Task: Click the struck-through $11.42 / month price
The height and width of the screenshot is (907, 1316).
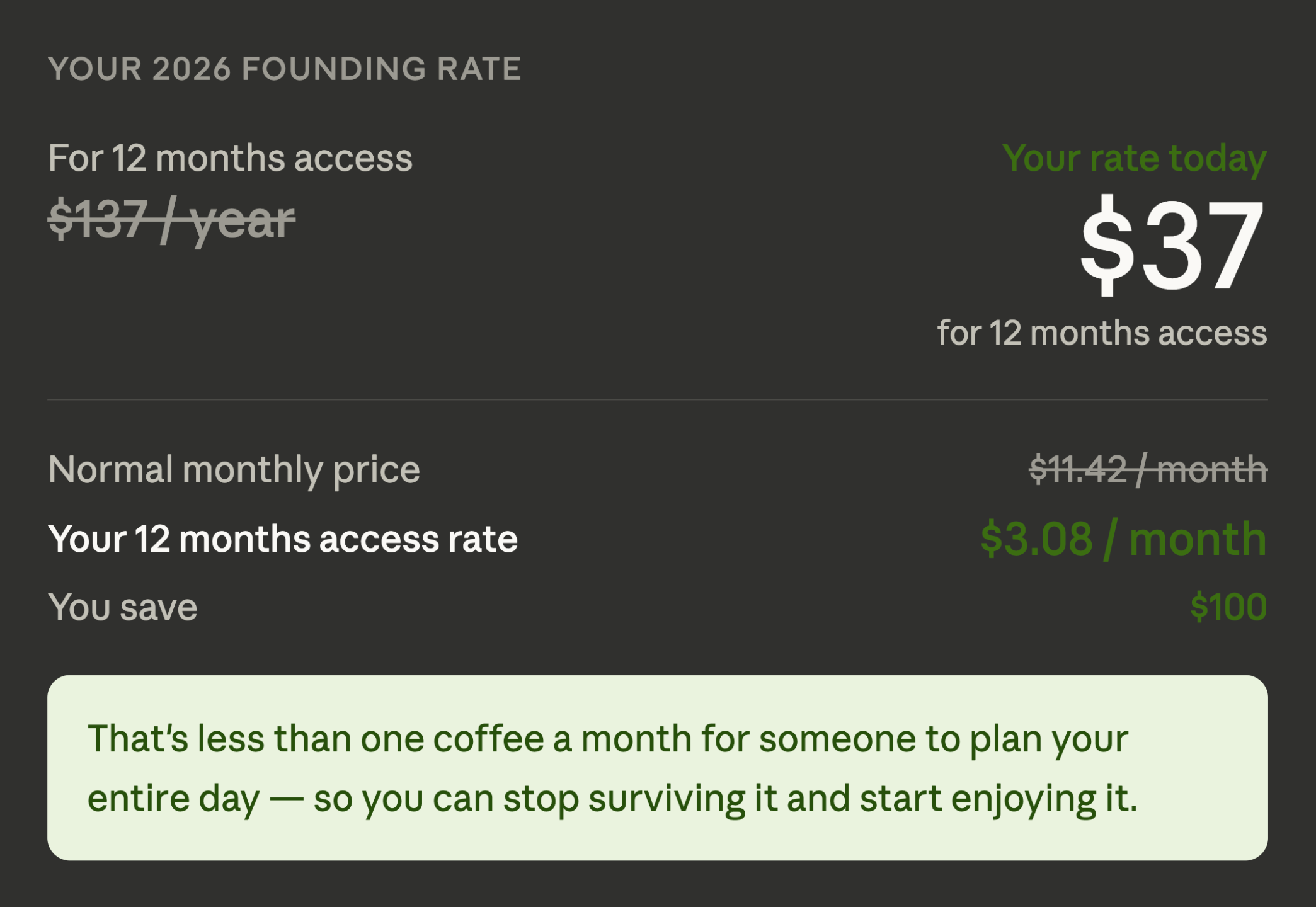Action: point(1148,469)
